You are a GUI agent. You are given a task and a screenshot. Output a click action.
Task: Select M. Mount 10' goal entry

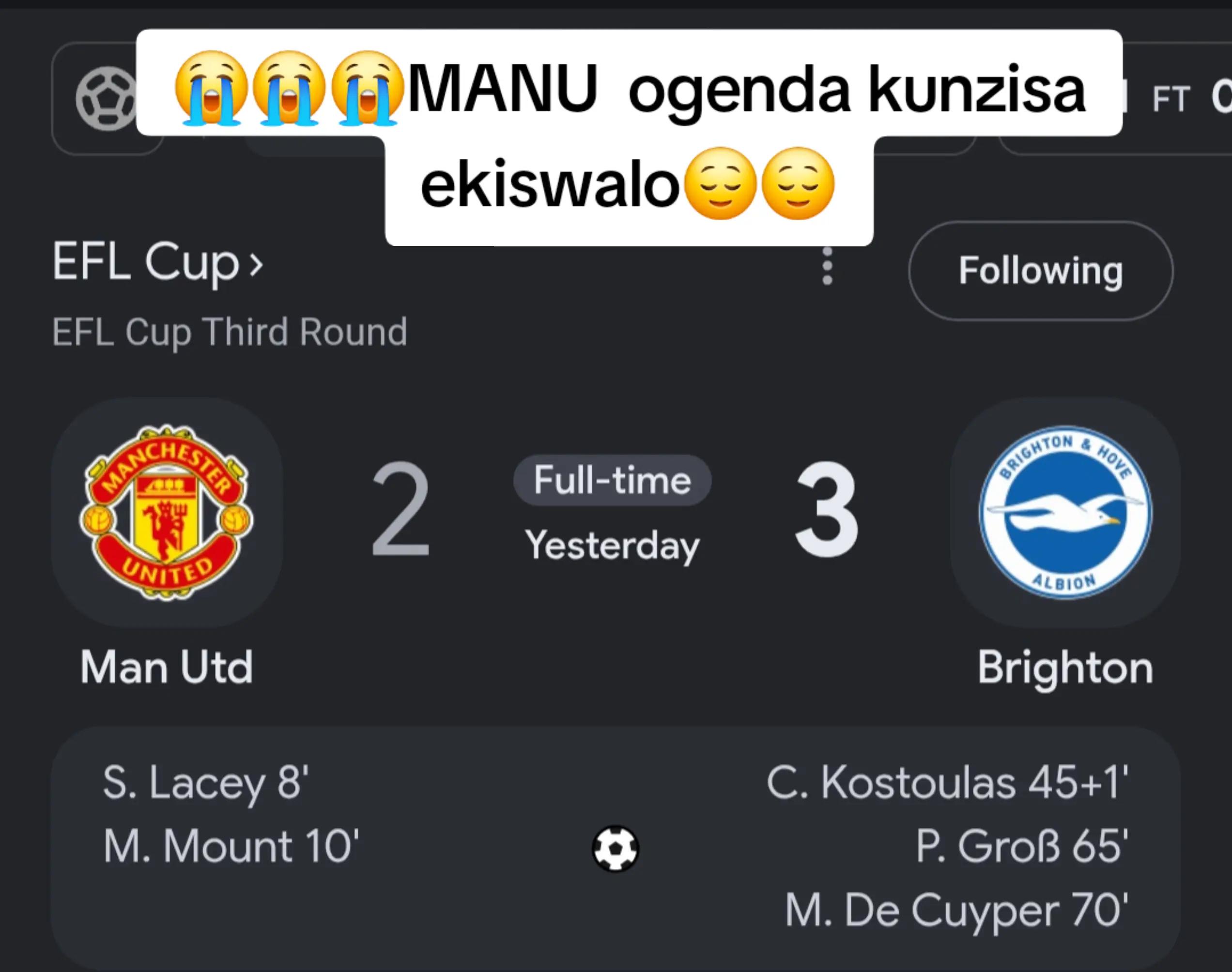click(x=231, y=846)
